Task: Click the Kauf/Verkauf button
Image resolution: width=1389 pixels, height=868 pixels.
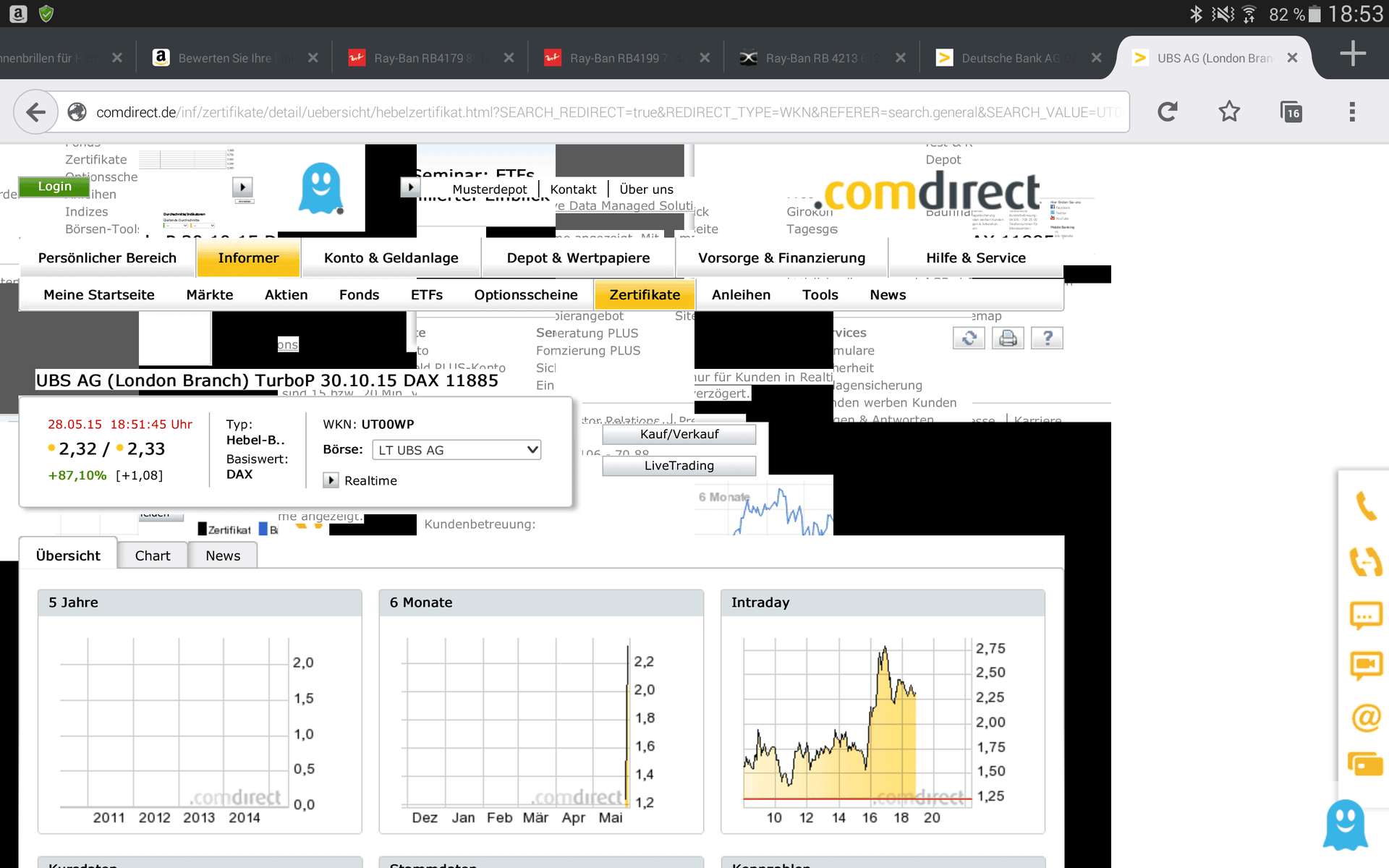Action: (x=679, y=434)
